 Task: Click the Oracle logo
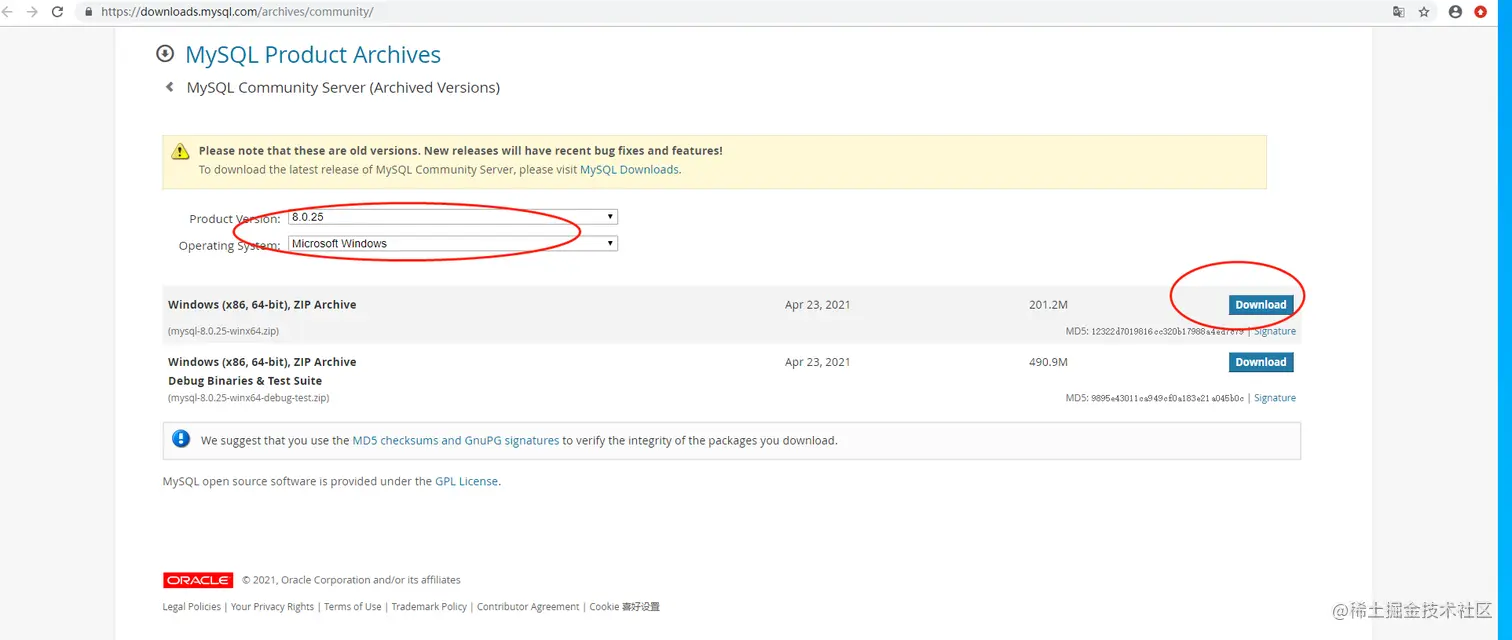point(198,580)
